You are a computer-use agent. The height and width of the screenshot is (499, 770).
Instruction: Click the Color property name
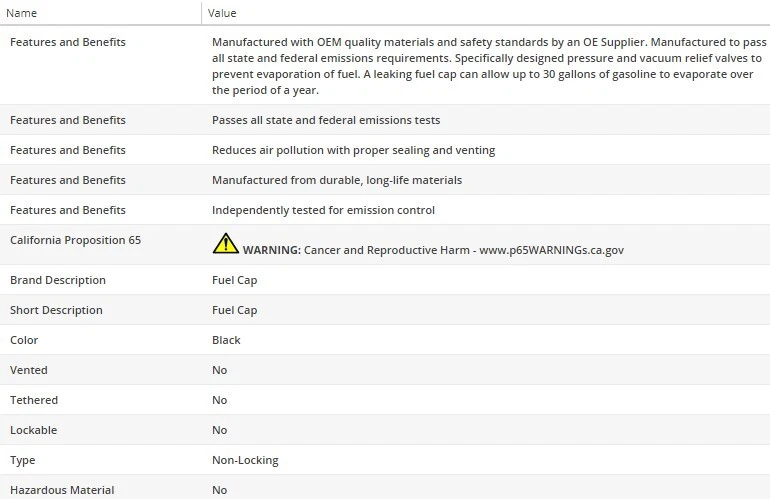(24, 340)
